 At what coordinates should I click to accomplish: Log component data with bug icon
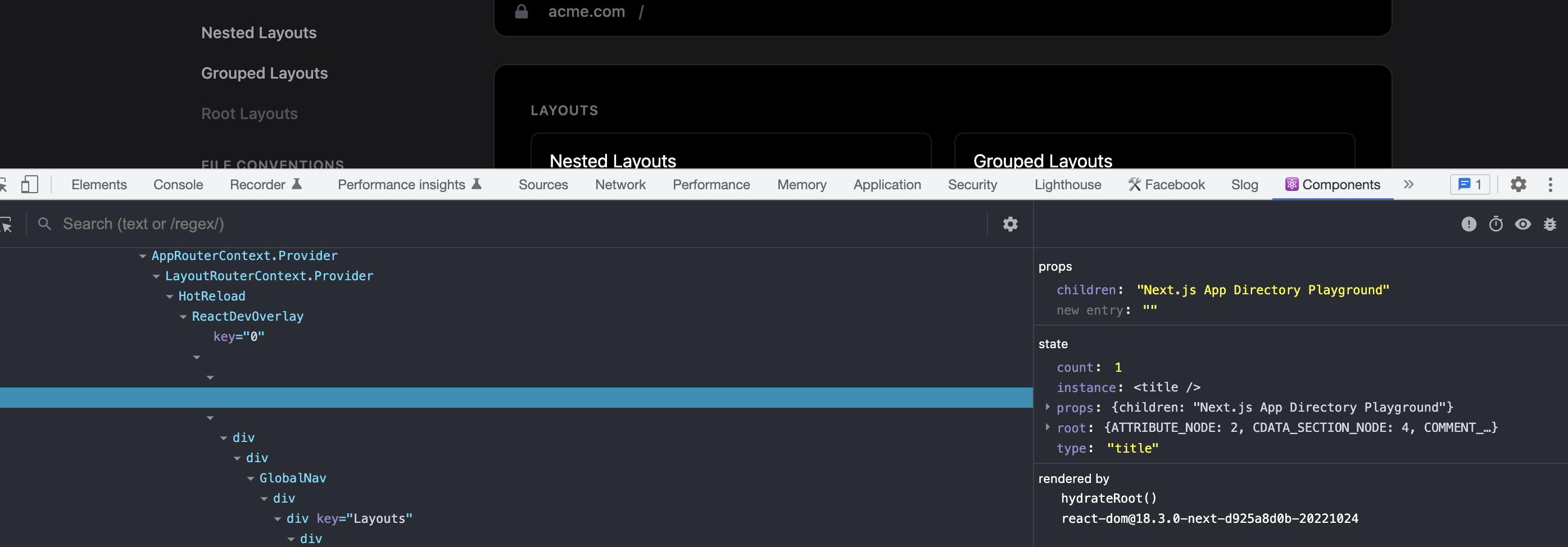click(x=1550, y=224)
